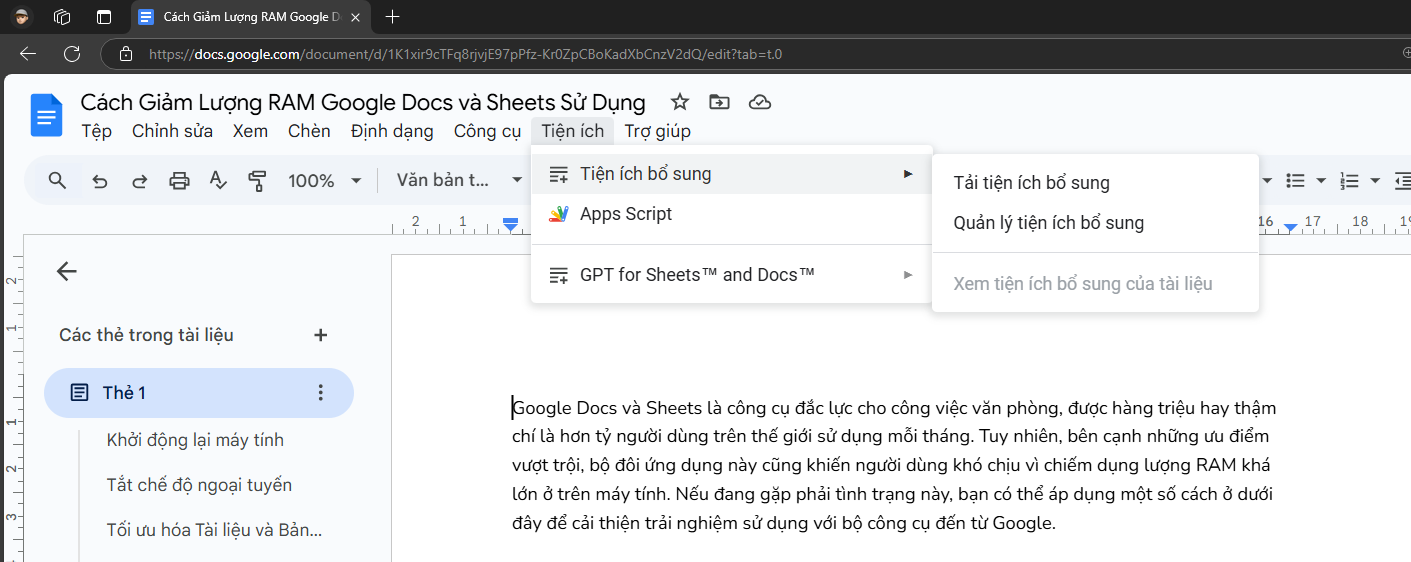
Task: Select Apps Script menu entry
Action: click(x=731, y=214)
